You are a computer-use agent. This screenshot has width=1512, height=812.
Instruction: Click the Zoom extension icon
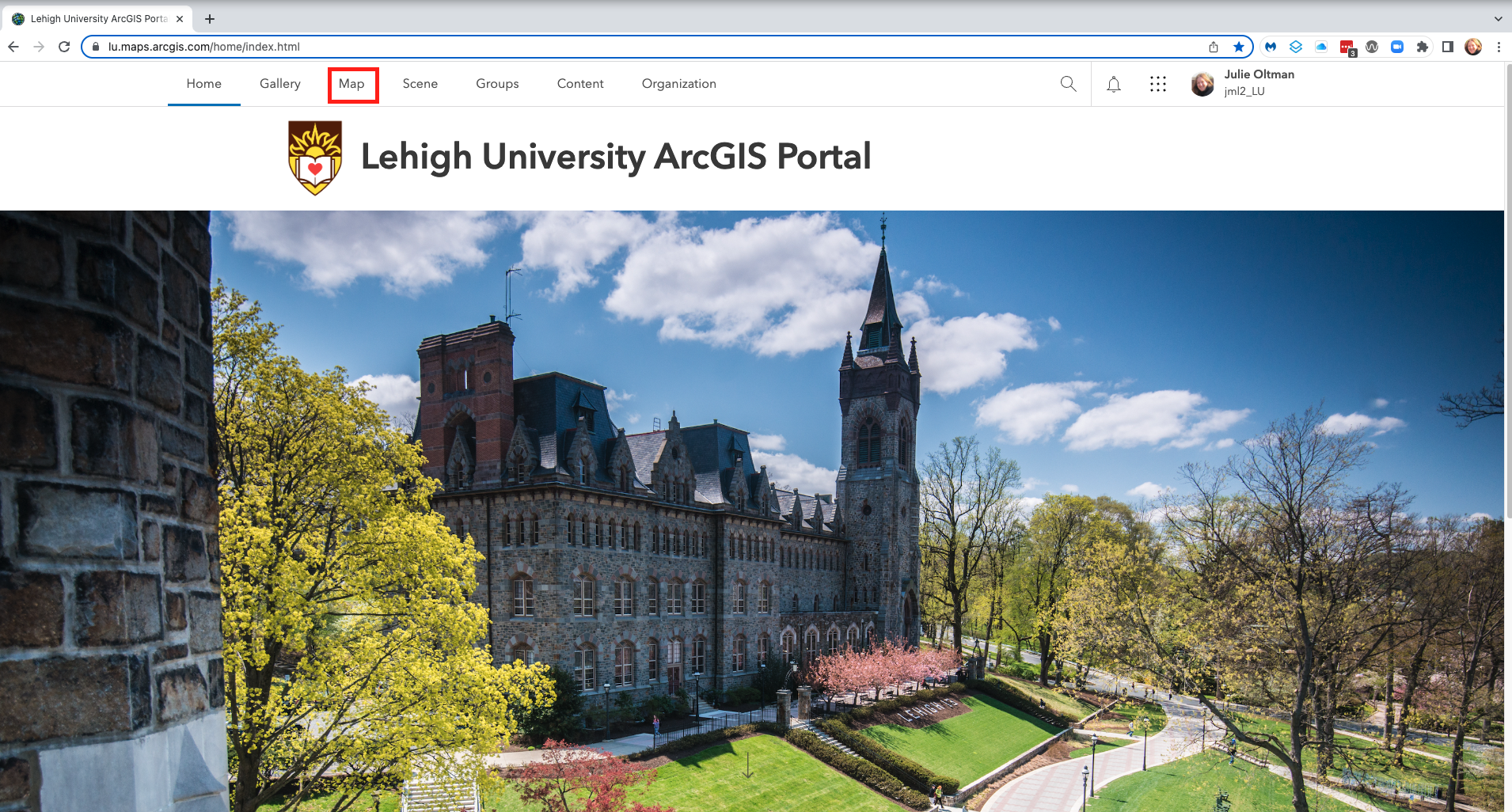coord(1397,47)
